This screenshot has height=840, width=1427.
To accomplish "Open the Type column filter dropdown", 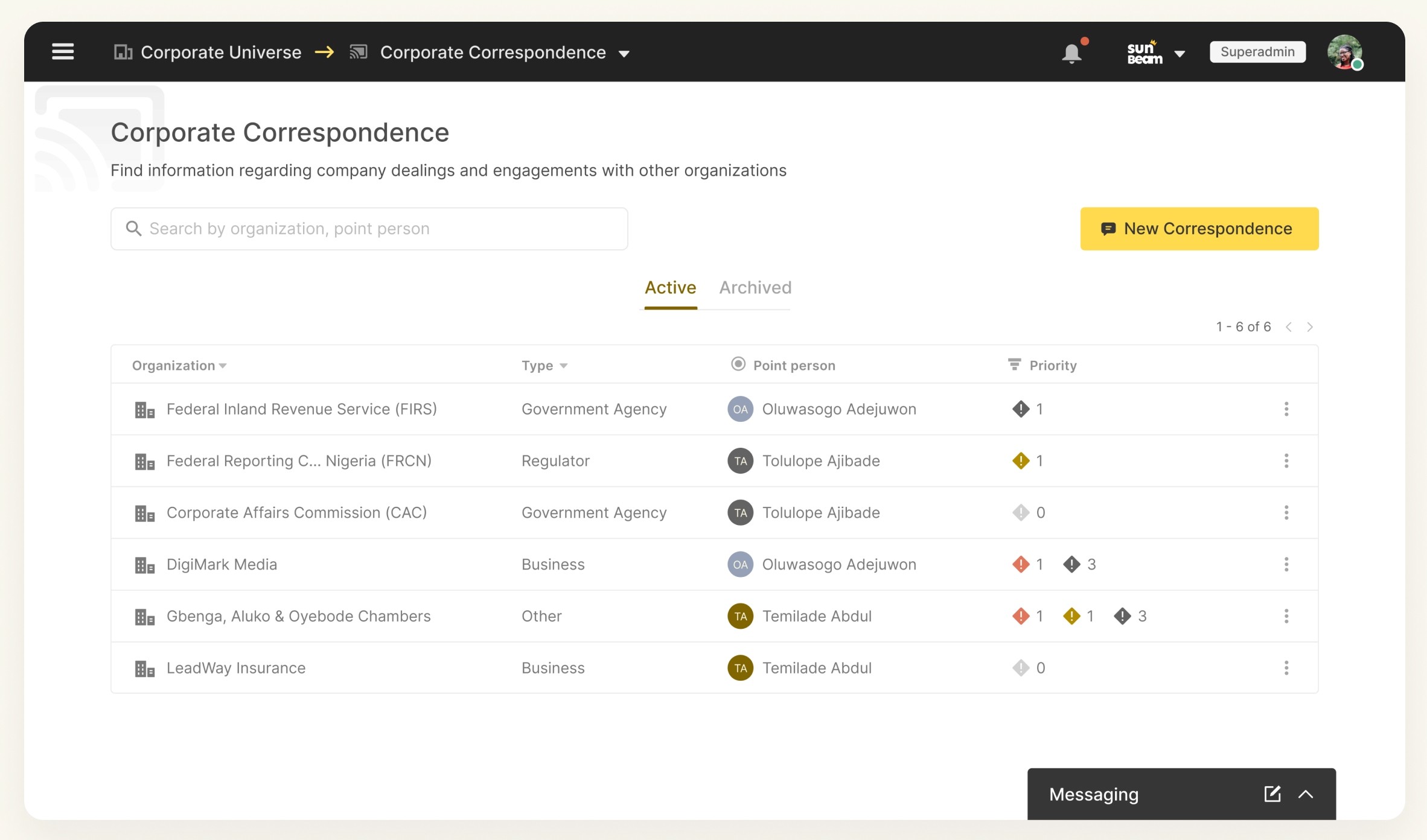I will pos(563,366).
